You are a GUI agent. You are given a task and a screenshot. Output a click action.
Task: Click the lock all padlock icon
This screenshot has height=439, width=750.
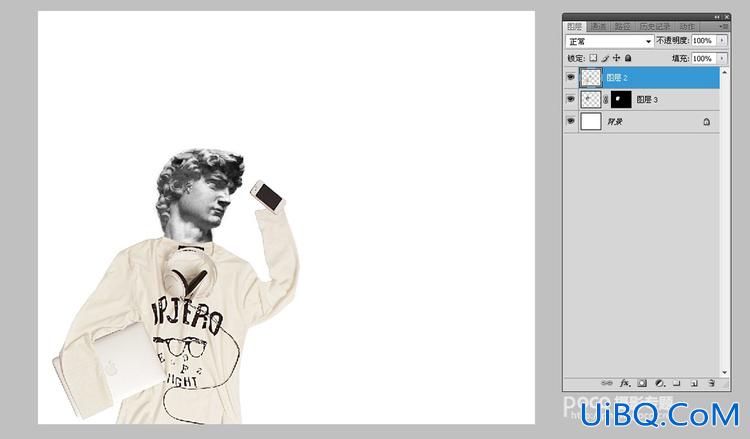[x=628, y=58]
